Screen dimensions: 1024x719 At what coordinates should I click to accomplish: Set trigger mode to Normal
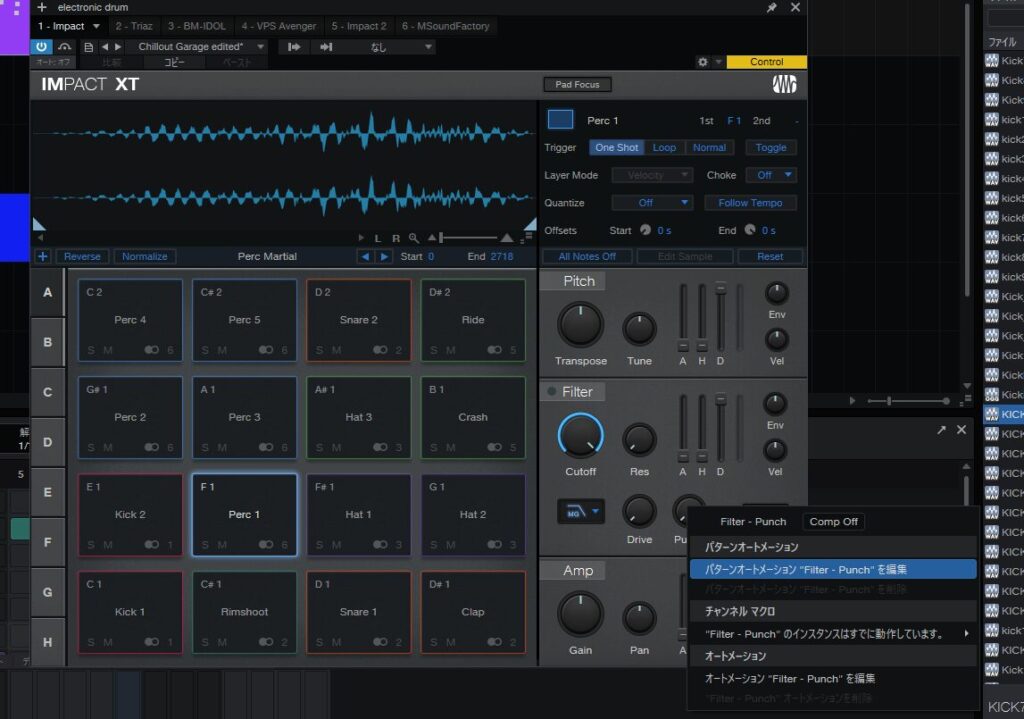pyautogui.click(x=709, y=148)
